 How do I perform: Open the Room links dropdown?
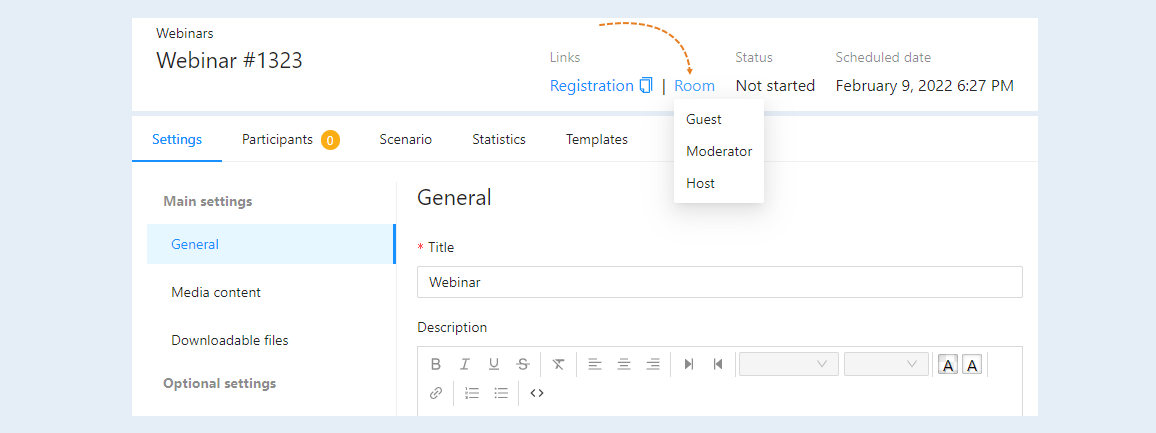694,86
